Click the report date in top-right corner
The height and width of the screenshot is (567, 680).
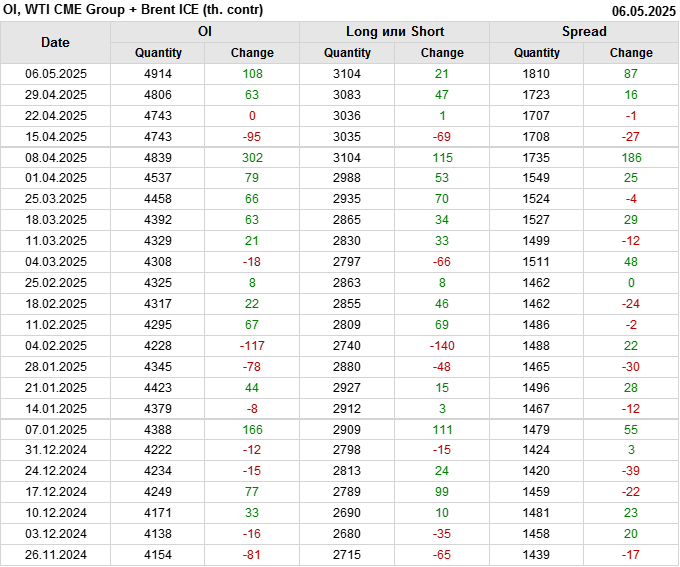tap(643, 12)
